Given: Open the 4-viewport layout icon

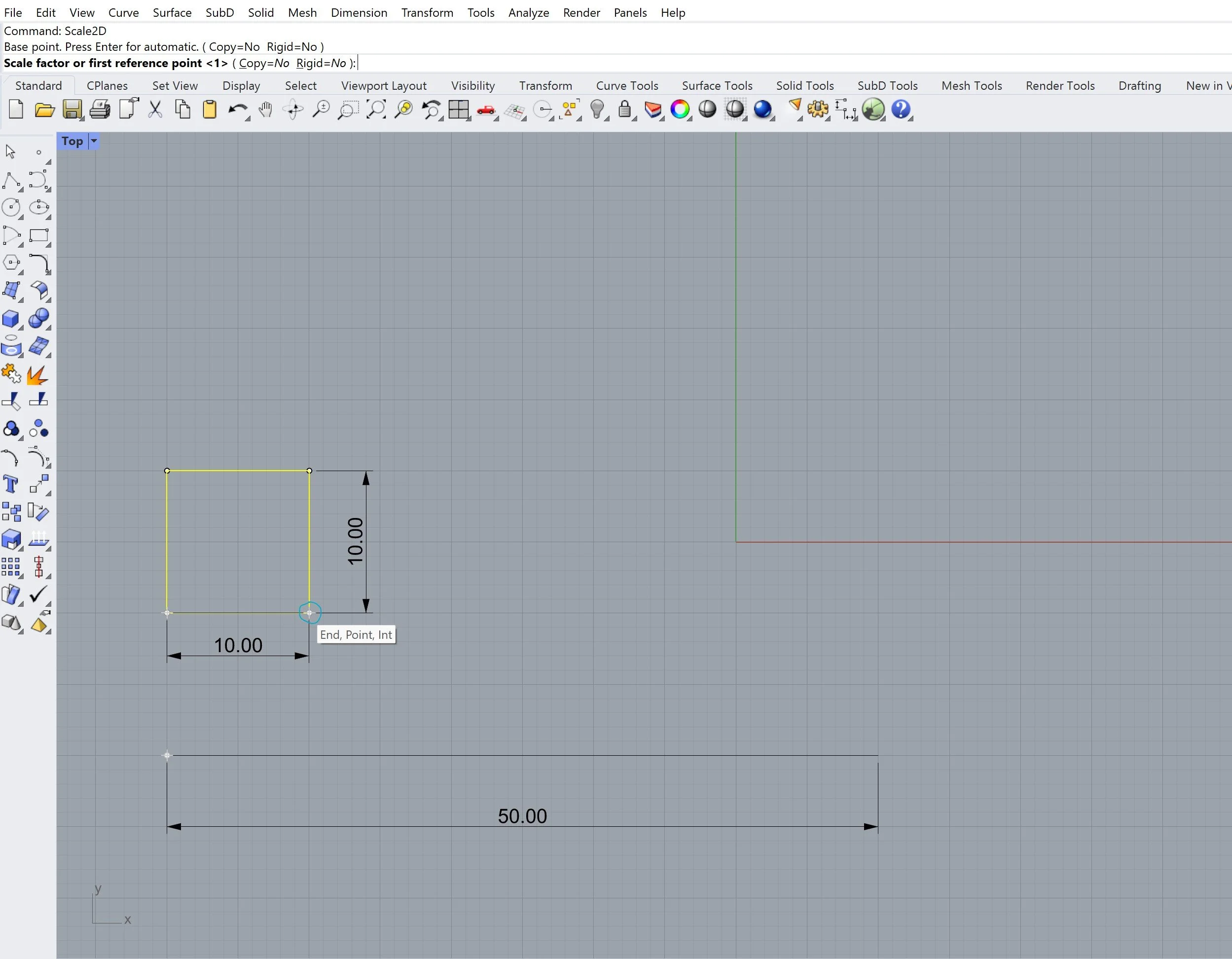Looking at the screenshot, I should pos(459,110).
